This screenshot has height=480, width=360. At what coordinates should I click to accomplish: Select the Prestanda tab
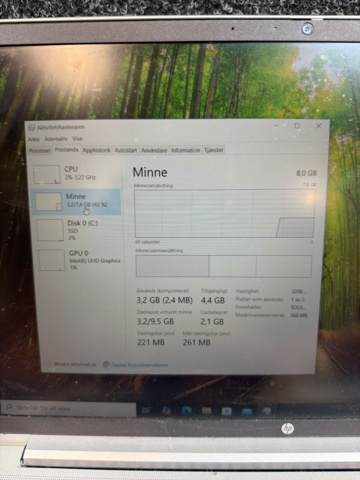67,150
